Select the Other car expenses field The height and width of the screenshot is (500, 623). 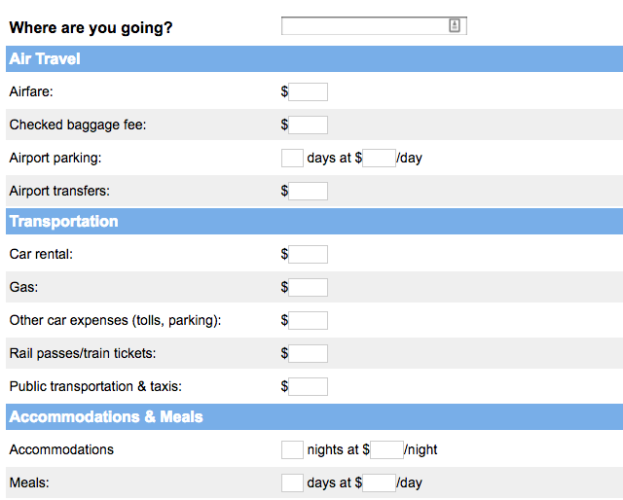click(x=308, y=320)
